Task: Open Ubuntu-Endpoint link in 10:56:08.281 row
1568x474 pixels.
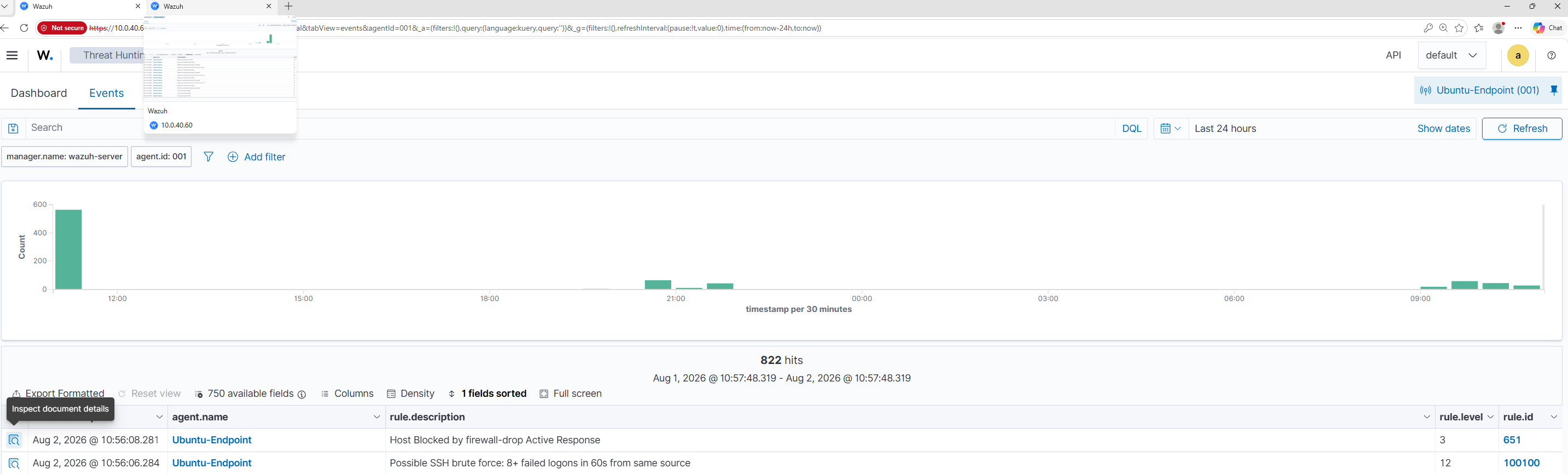Action: (212, 440)
